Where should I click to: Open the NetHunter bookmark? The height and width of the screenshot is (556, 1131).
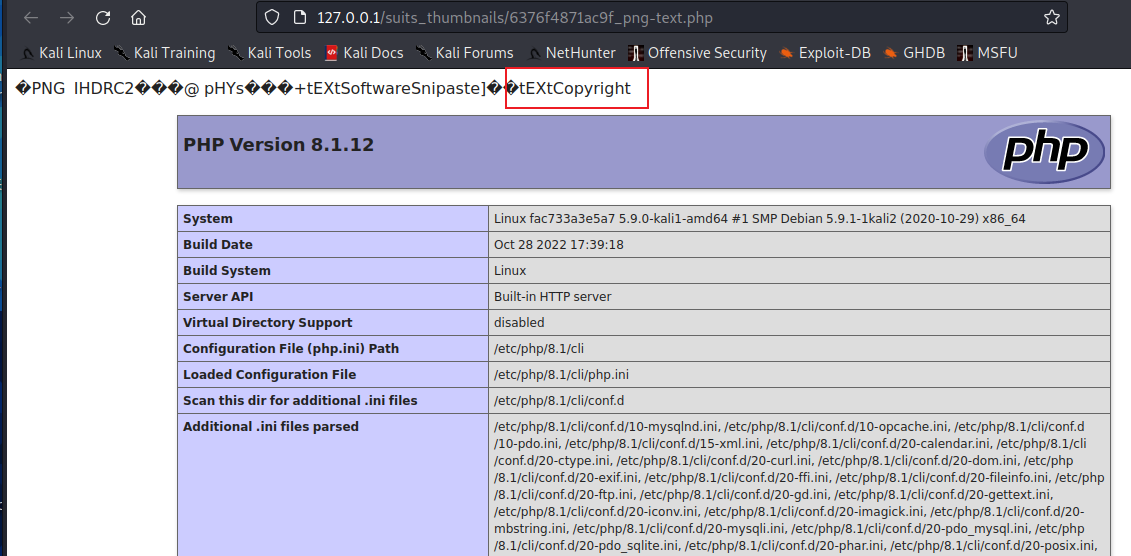point(571,53)
